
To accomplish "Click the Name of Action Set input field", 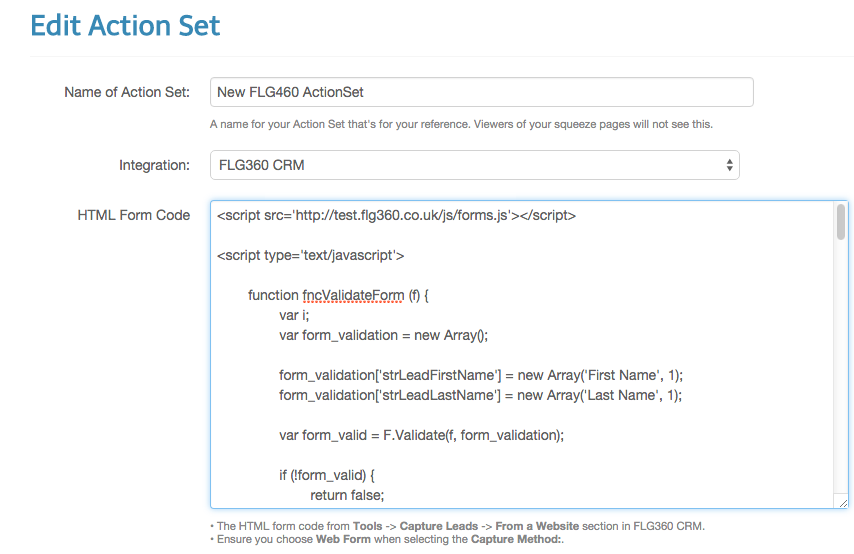I will pyautogui.click(x=481, y=92).
